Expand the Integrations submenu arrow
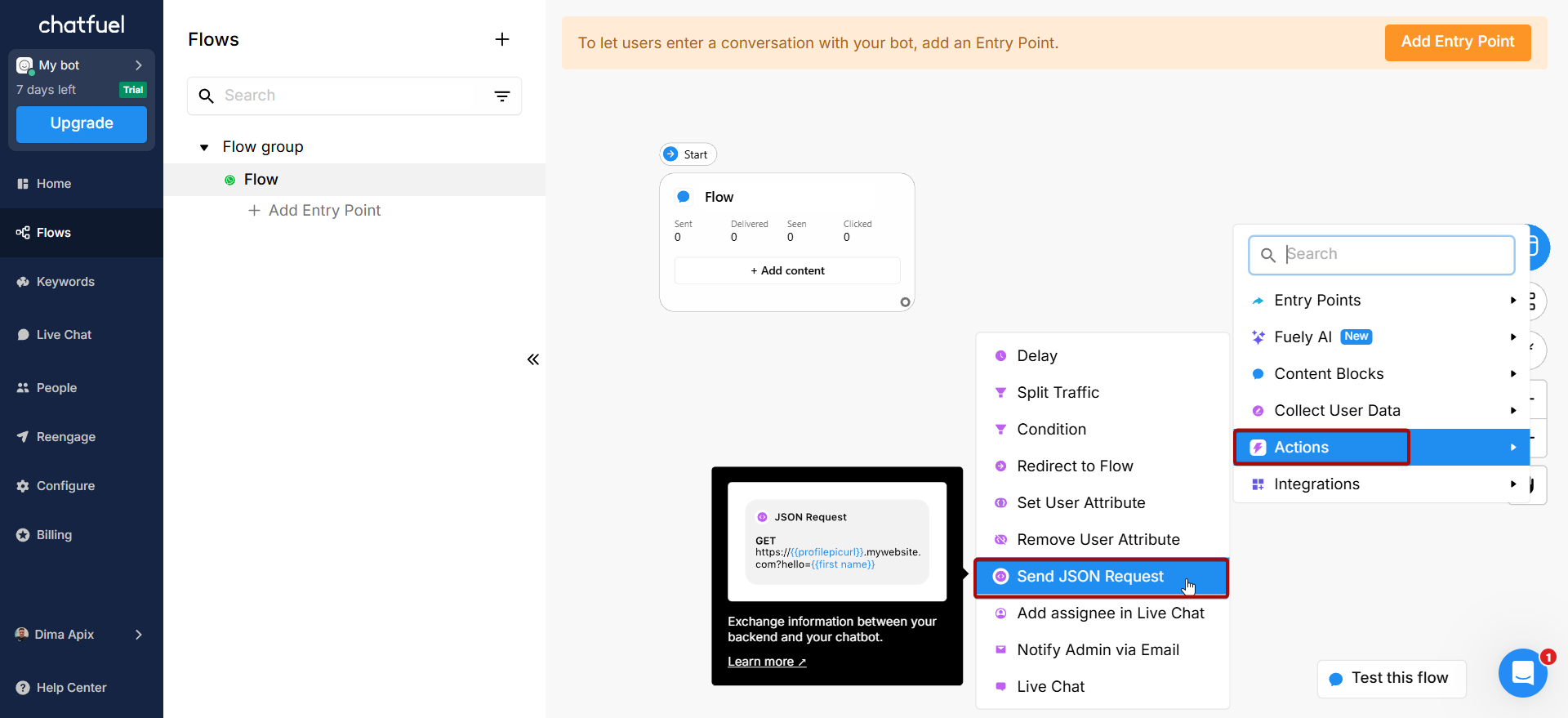This screenshot has width=1568, height=718. click(x=1513, y=484)
